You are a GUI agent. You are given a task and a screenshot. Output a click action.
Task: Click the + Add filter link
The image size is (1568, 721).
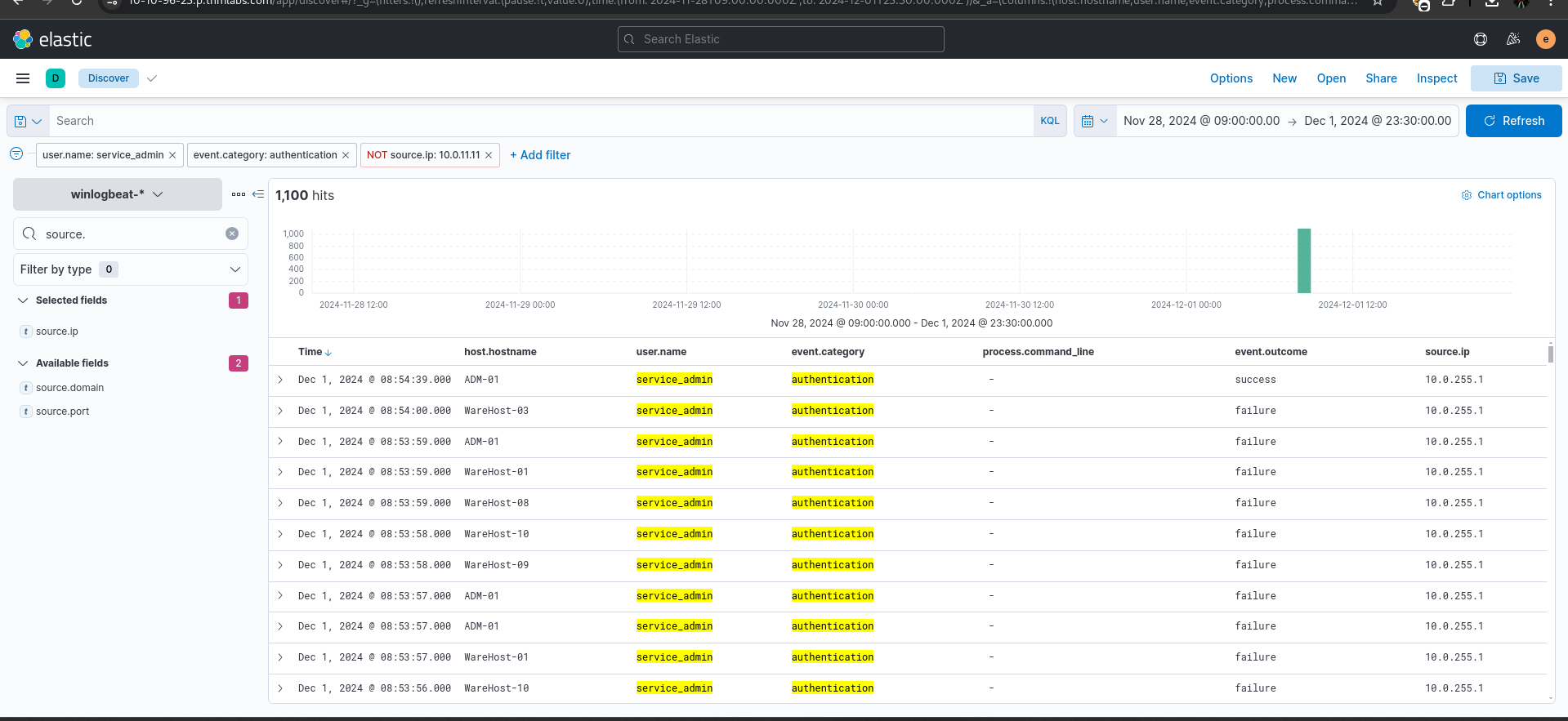(x=540, y=155)
